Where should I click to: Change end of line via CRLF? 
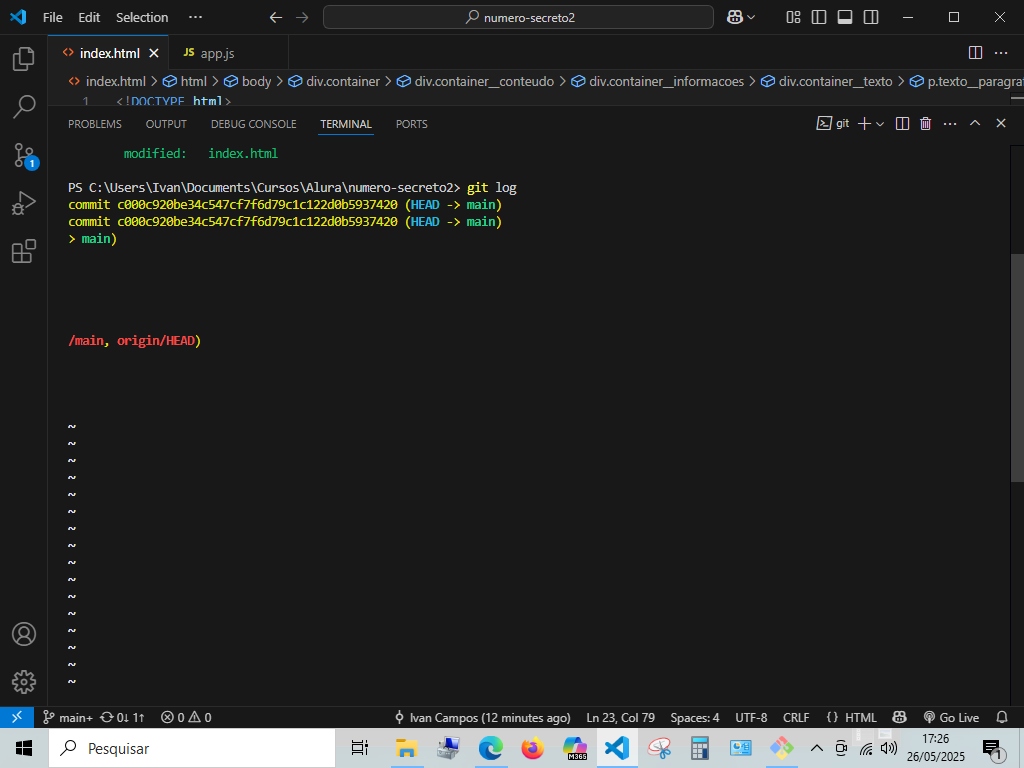coord(796,717)
